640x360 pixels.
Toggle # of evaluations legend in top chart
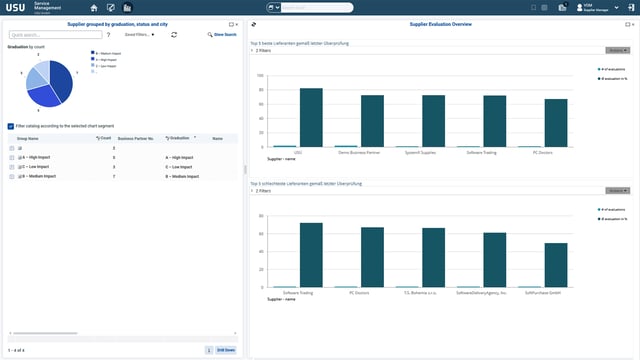611,69
